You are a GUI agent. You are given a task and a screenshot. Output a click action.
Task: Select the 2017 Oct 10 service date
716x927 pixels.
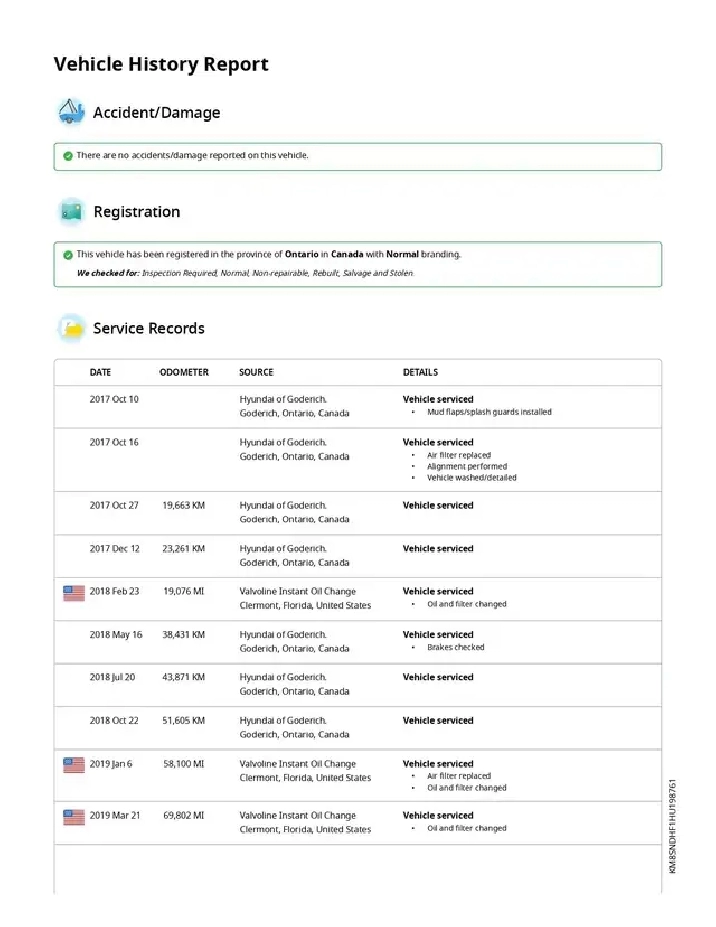114,399
